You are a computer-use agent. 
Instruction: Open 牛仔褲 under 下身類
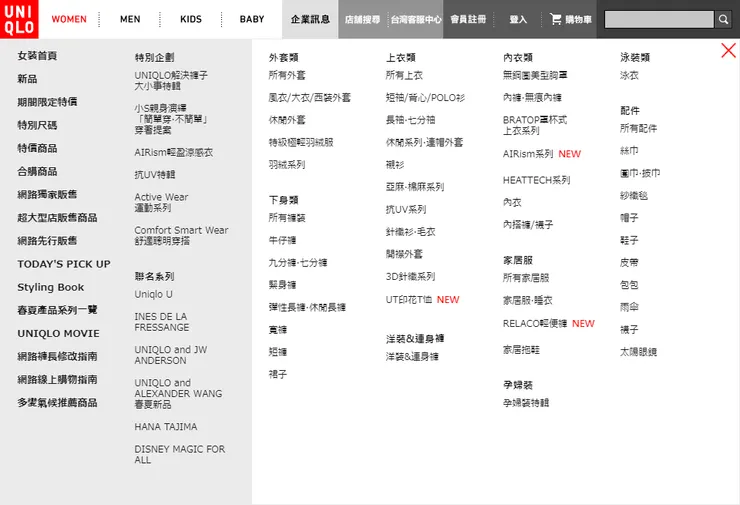click(x=282, y=240)
